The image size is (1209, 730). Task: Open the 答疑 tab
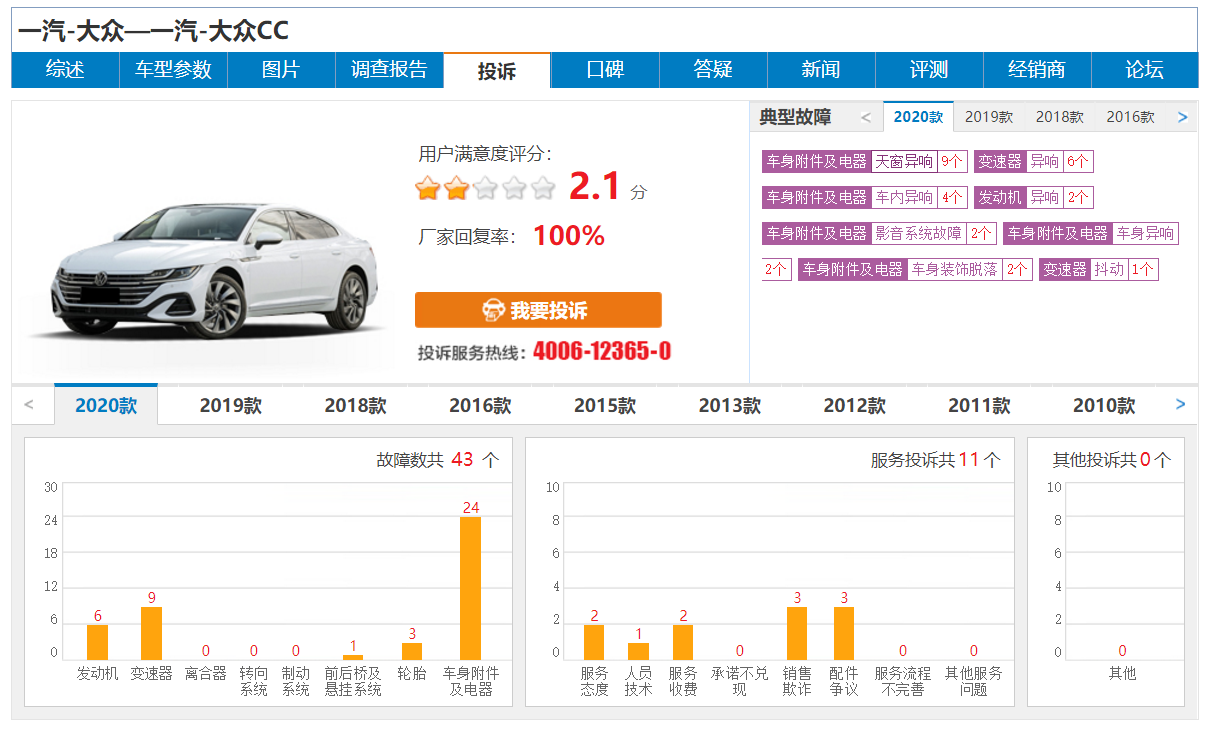[x=713, y=70]
